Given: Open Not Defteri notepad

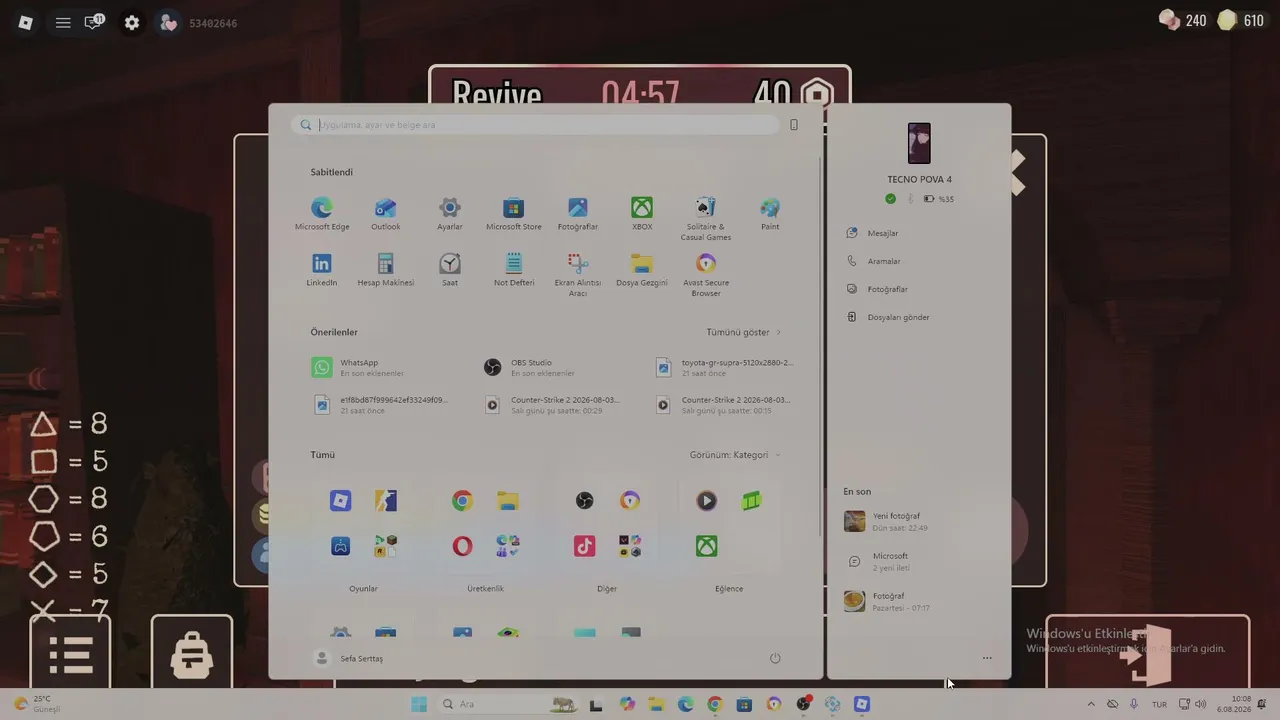Looking at the screenshot, I should coord(514,269).
